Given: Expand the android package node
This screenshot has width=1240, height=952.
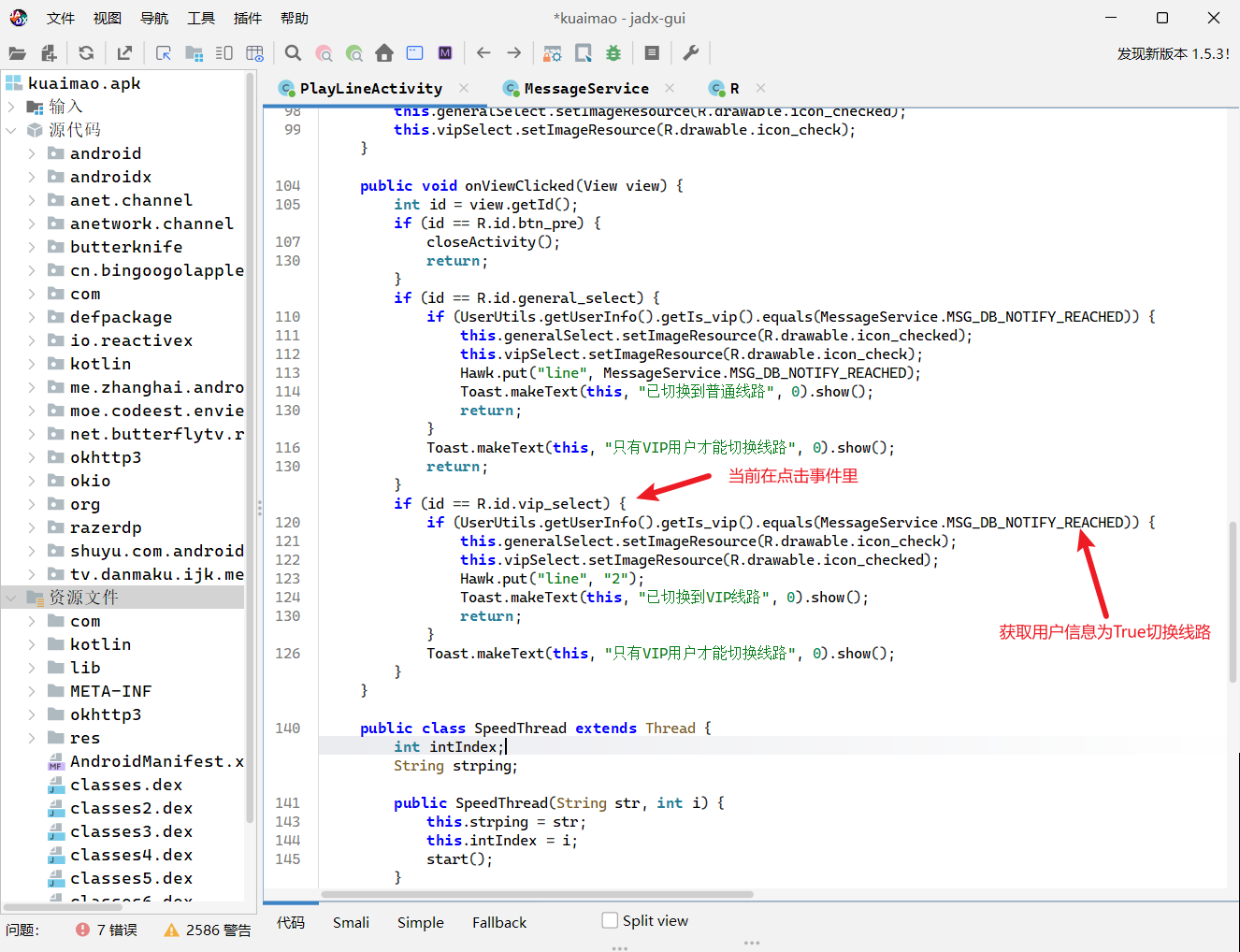Looking at the screenshot, I should point(32,153).
